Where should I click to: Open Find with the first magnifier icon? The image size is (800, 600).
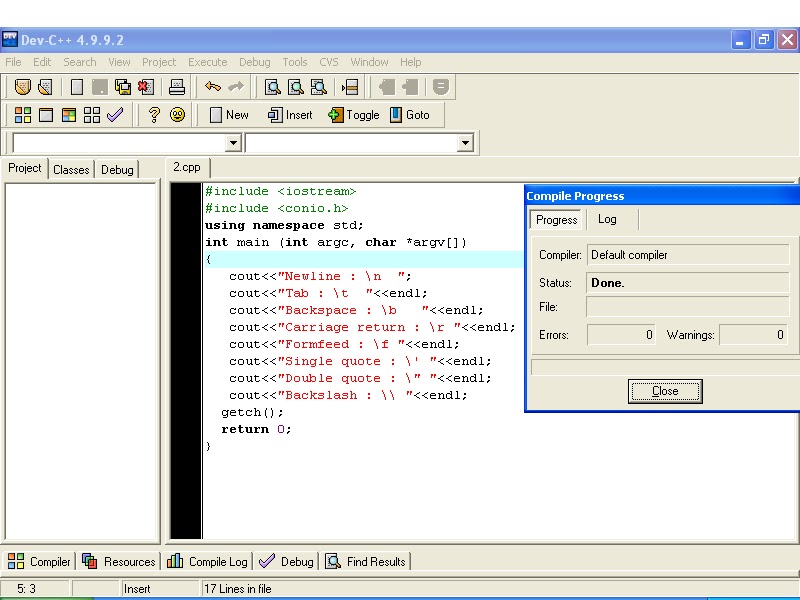tap(273, 87)
